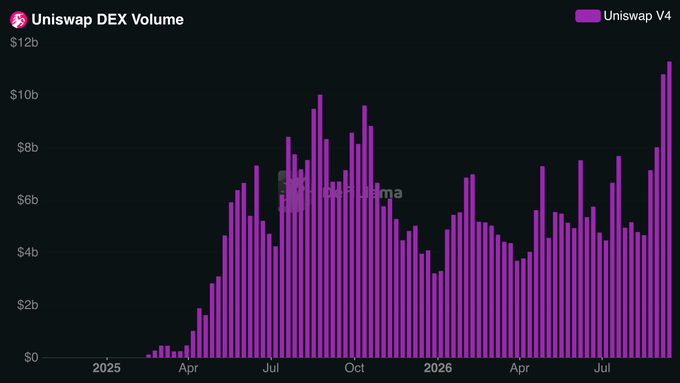The height and width of the screenshot is (383, 680).
Task: Click the tallest bar at far right
Action: click(x=669, y=210)
